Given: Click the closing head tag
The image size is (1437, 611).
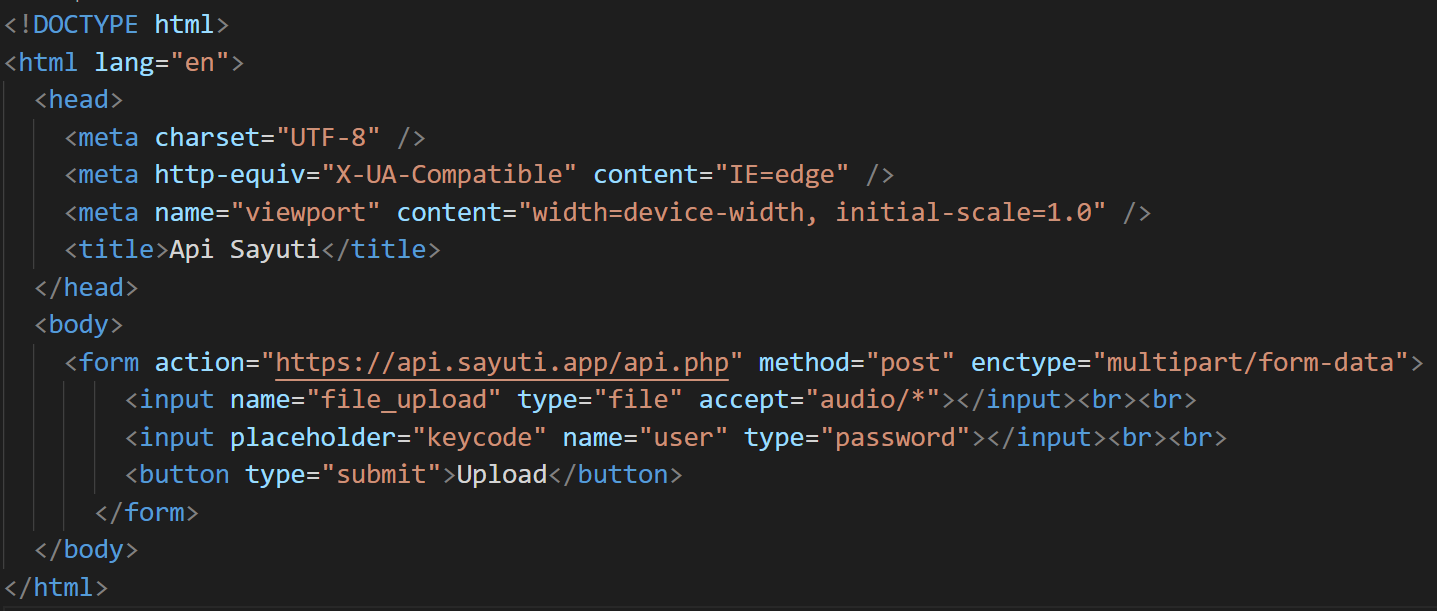Looking at the screenshot, I should click(x=86, y=287).
